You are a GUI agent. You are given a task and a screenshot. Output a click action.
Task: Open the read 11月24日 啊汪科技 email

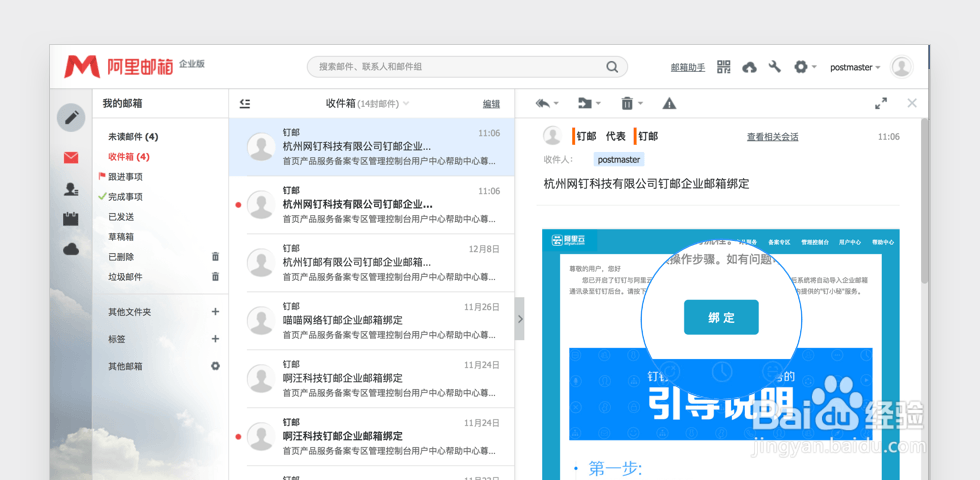372,378
